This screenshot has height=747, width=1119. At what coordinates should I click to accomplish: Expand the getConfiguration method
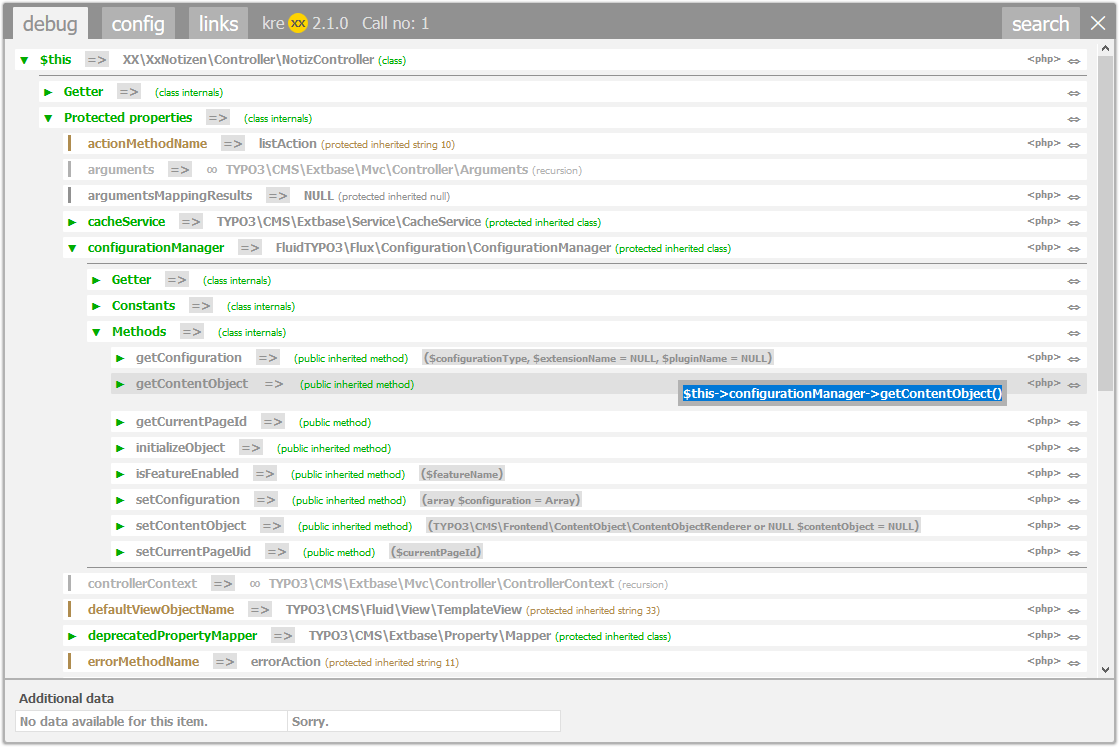[x=121, y=358]
